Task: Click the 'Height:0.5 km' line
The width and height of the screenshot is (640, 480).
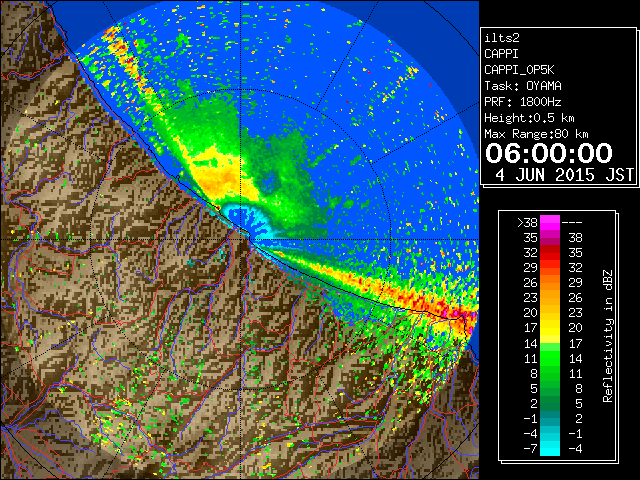Action: coord(529,118)
